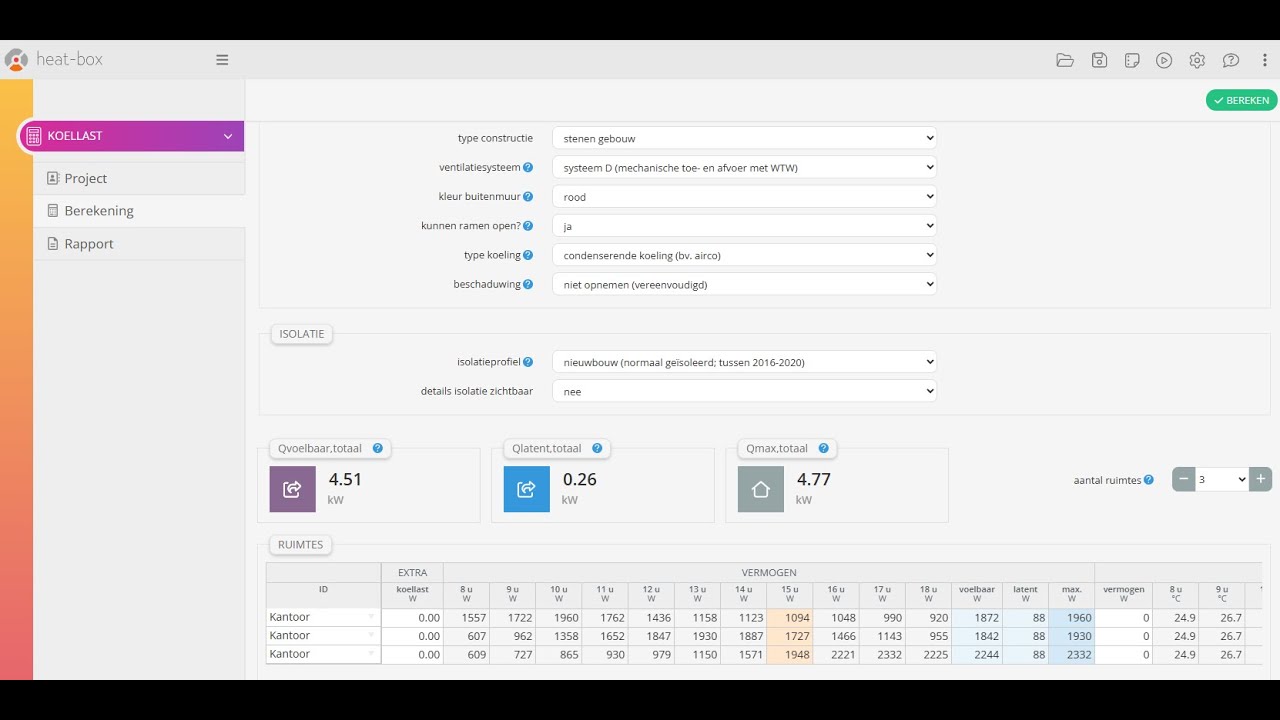Image resolution: width=1280 pixels, height=720 pixels.
Task: Click voelbaar value 1842
Action: click(x=977, y=636)
